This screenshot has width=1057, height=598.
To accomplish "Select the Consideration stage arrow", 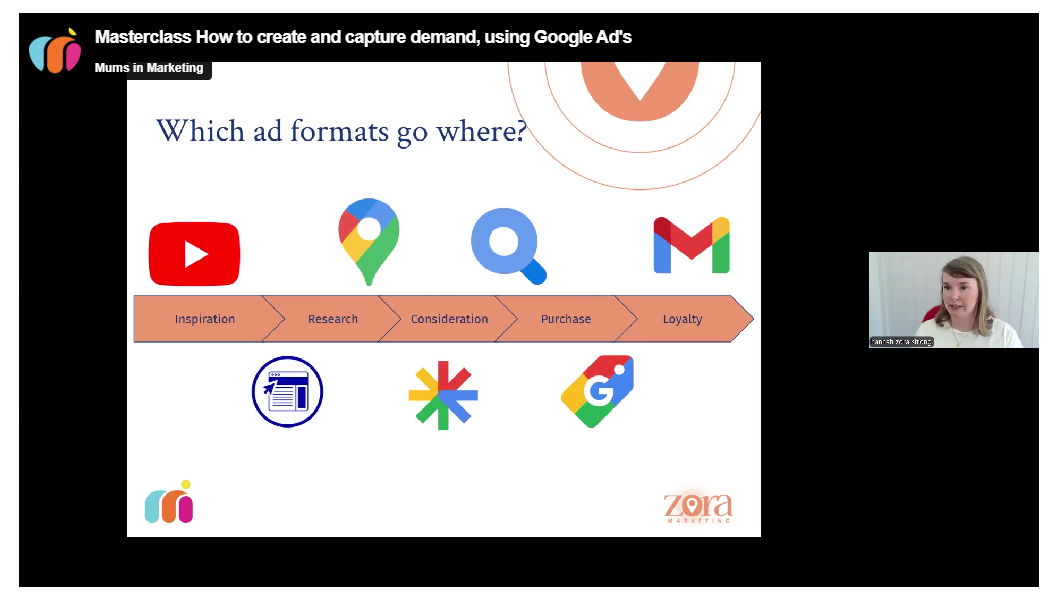I will point(449,319).
